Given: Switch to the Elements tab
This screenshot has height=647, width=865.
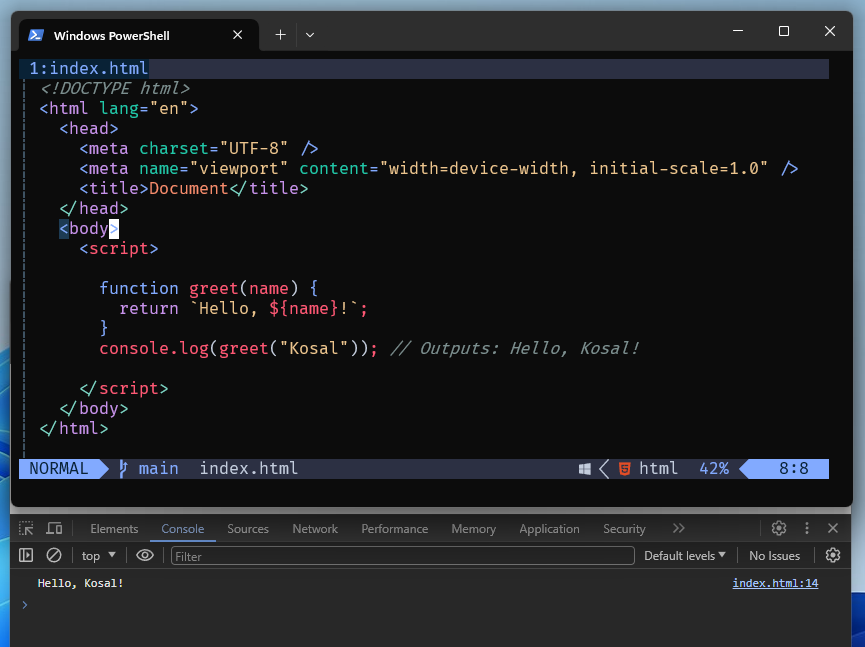Looking at the screenshot, I should click(x=114, y=529).
